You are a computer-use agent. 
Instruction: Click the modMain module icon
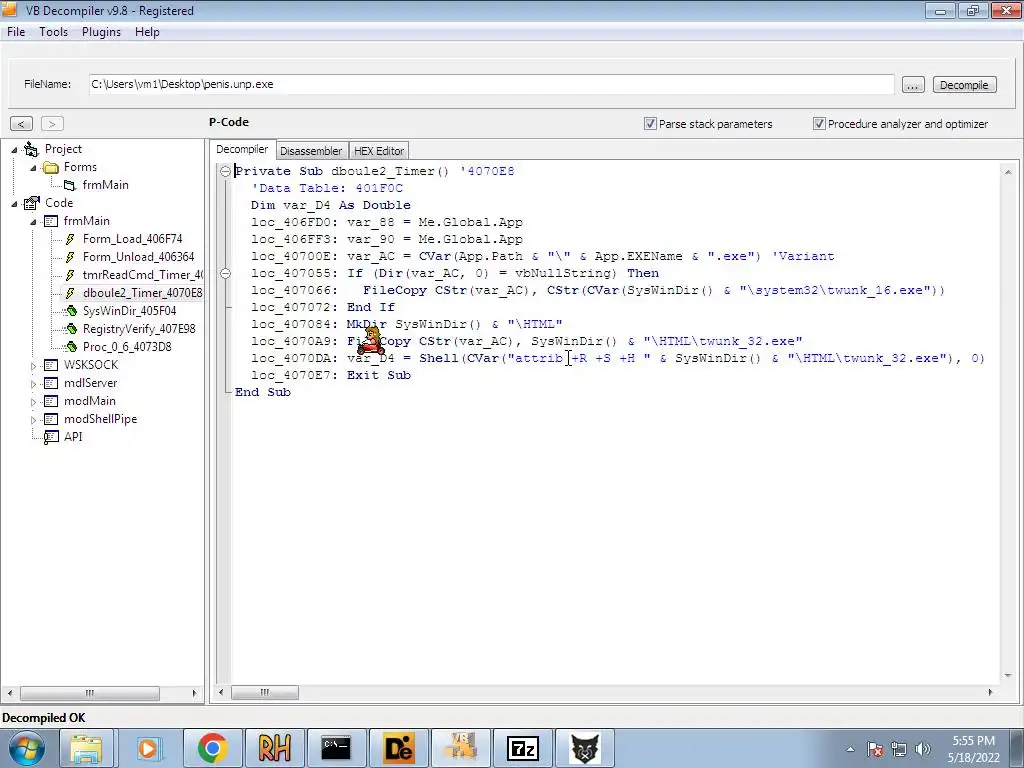(x=50, y=401)
